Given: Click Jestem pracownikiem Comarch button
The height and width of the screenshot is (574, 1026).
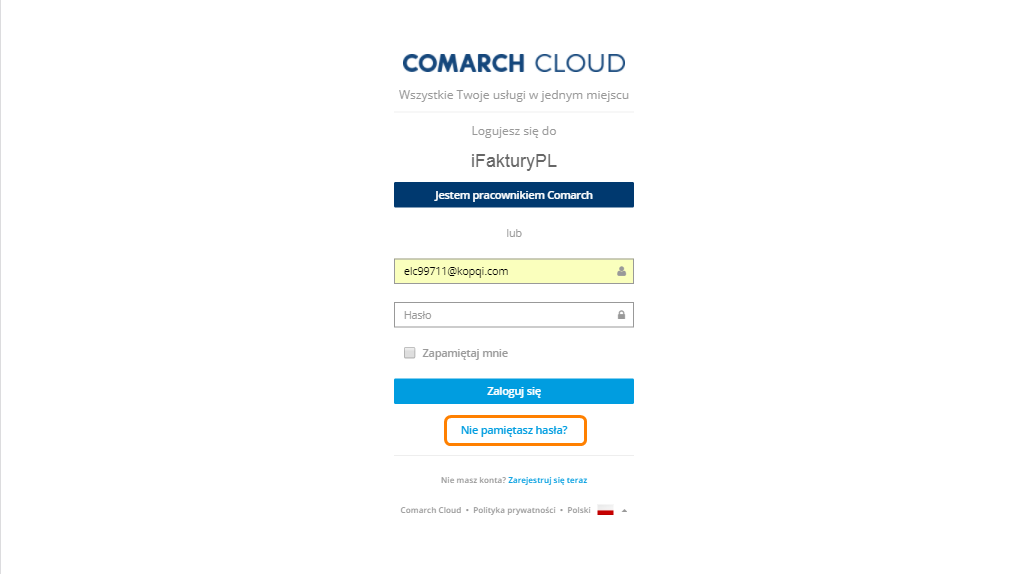Looking at the screenshot, I should [x=514, y=195].
